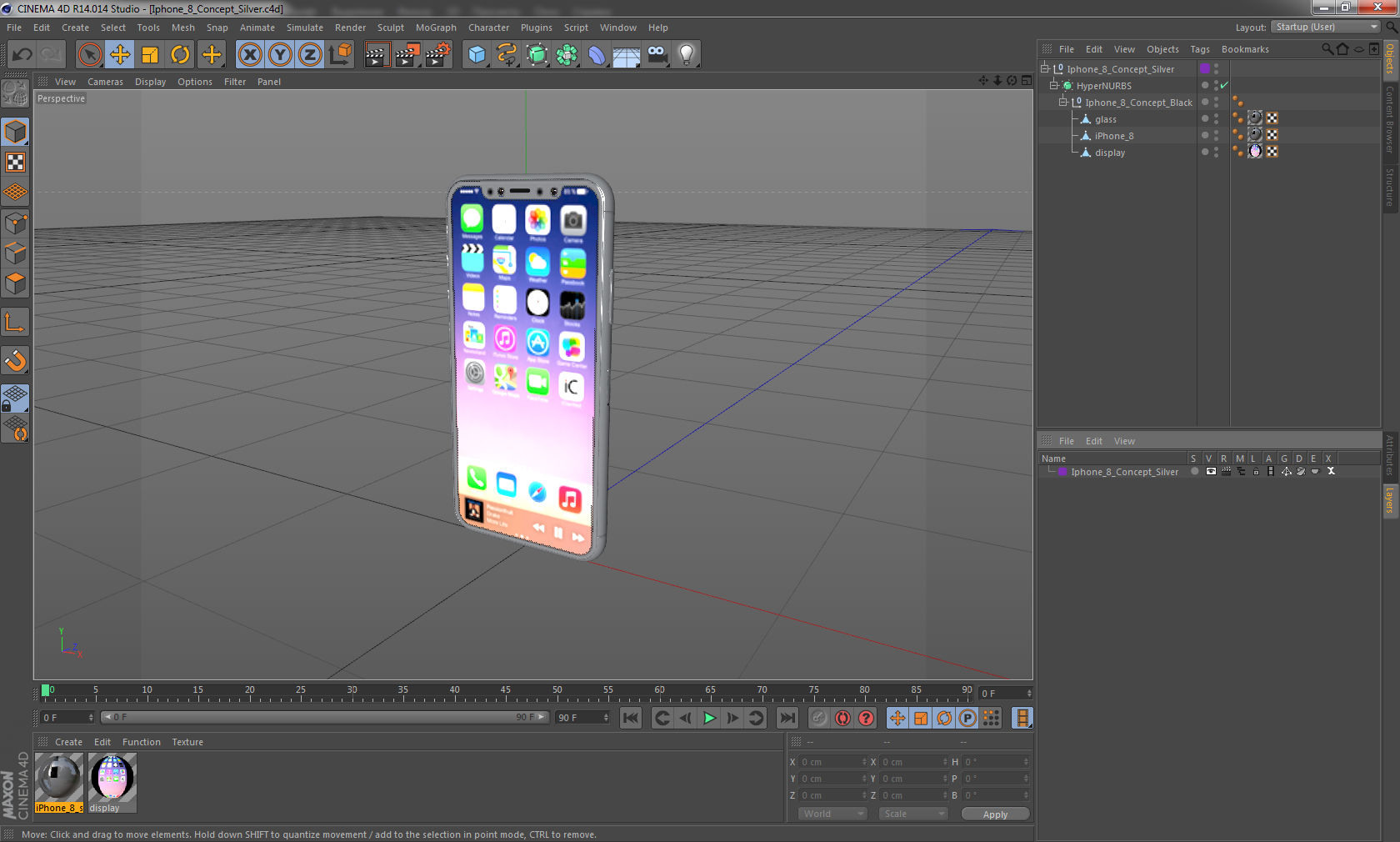Viewport: 1400px width, 842px height.
Task: Open the Simulate menu
Action: tap(304, 28)
